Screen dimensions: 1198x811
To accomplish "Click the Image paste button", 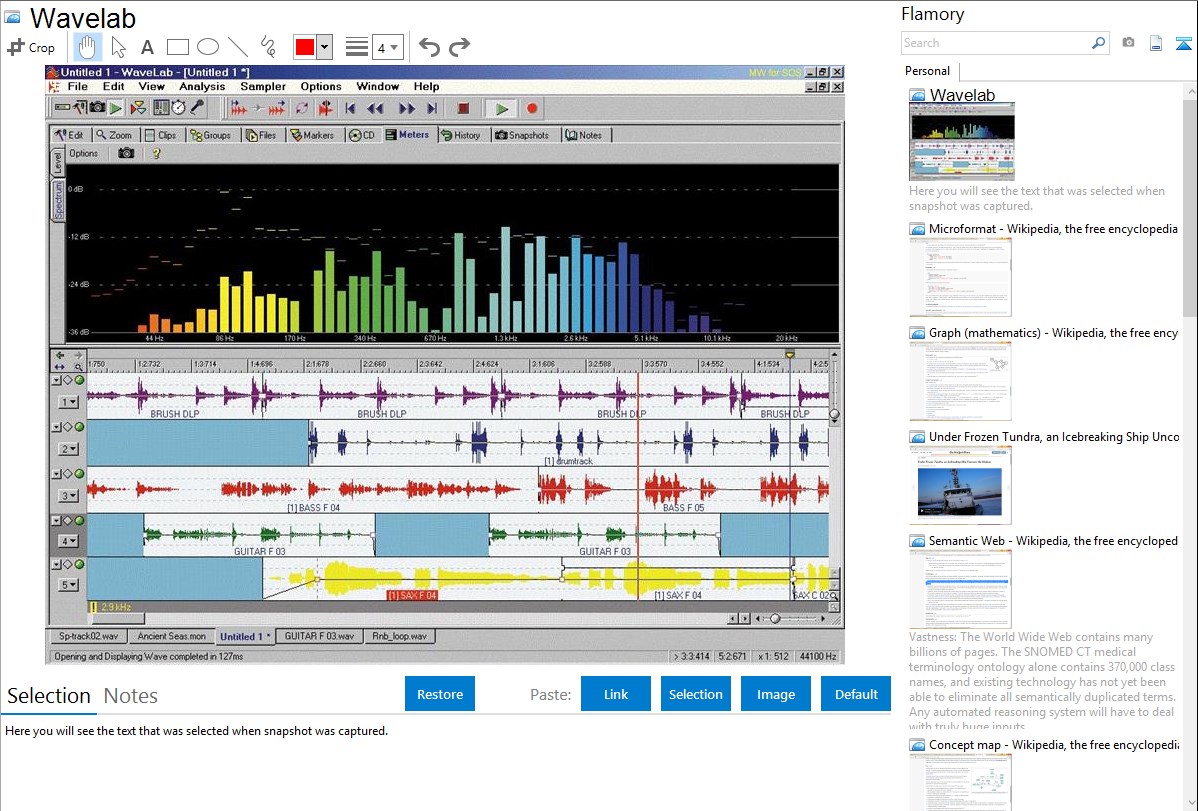I will pos(775,694).
